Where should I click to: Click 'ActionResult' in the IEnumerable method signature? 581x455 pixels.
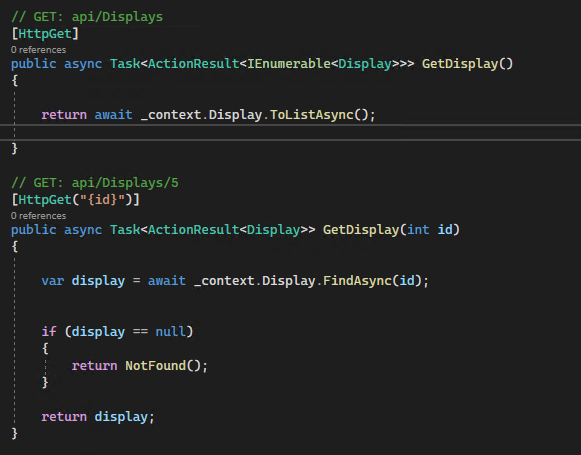coord(194,64)
